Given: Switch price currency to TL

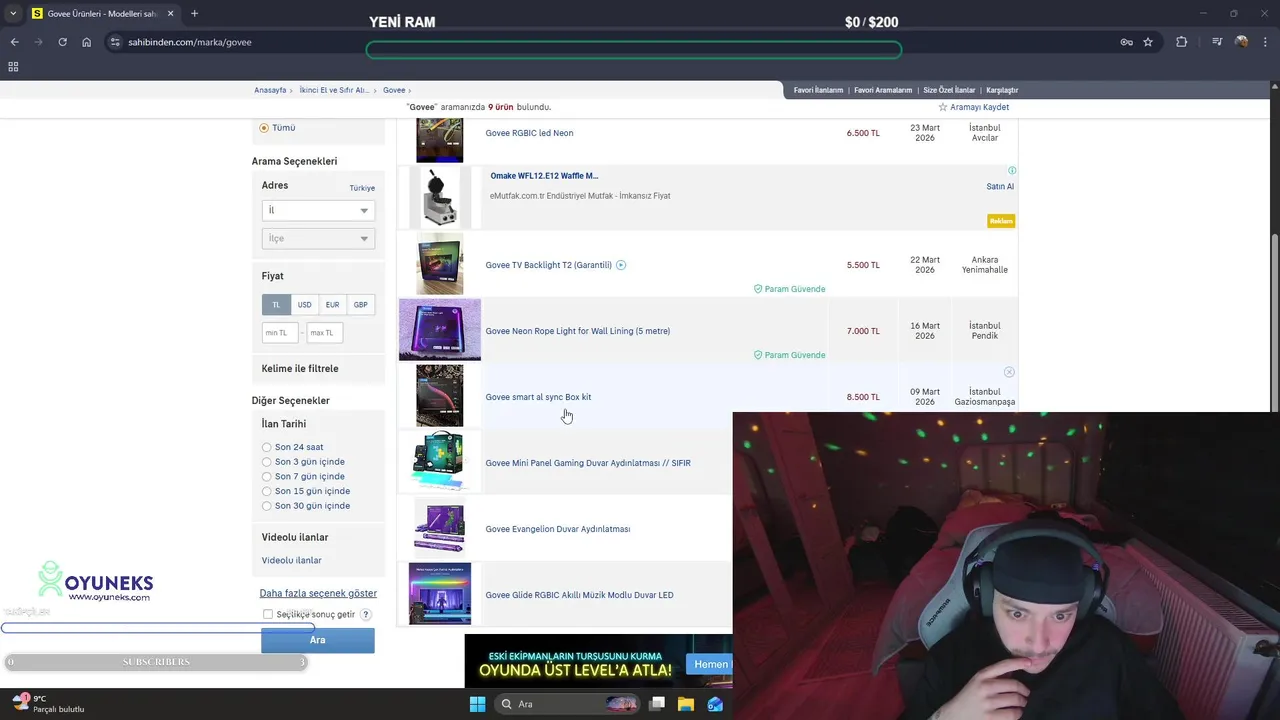Looking at the screenshot, I should click(x=276, y=305).
